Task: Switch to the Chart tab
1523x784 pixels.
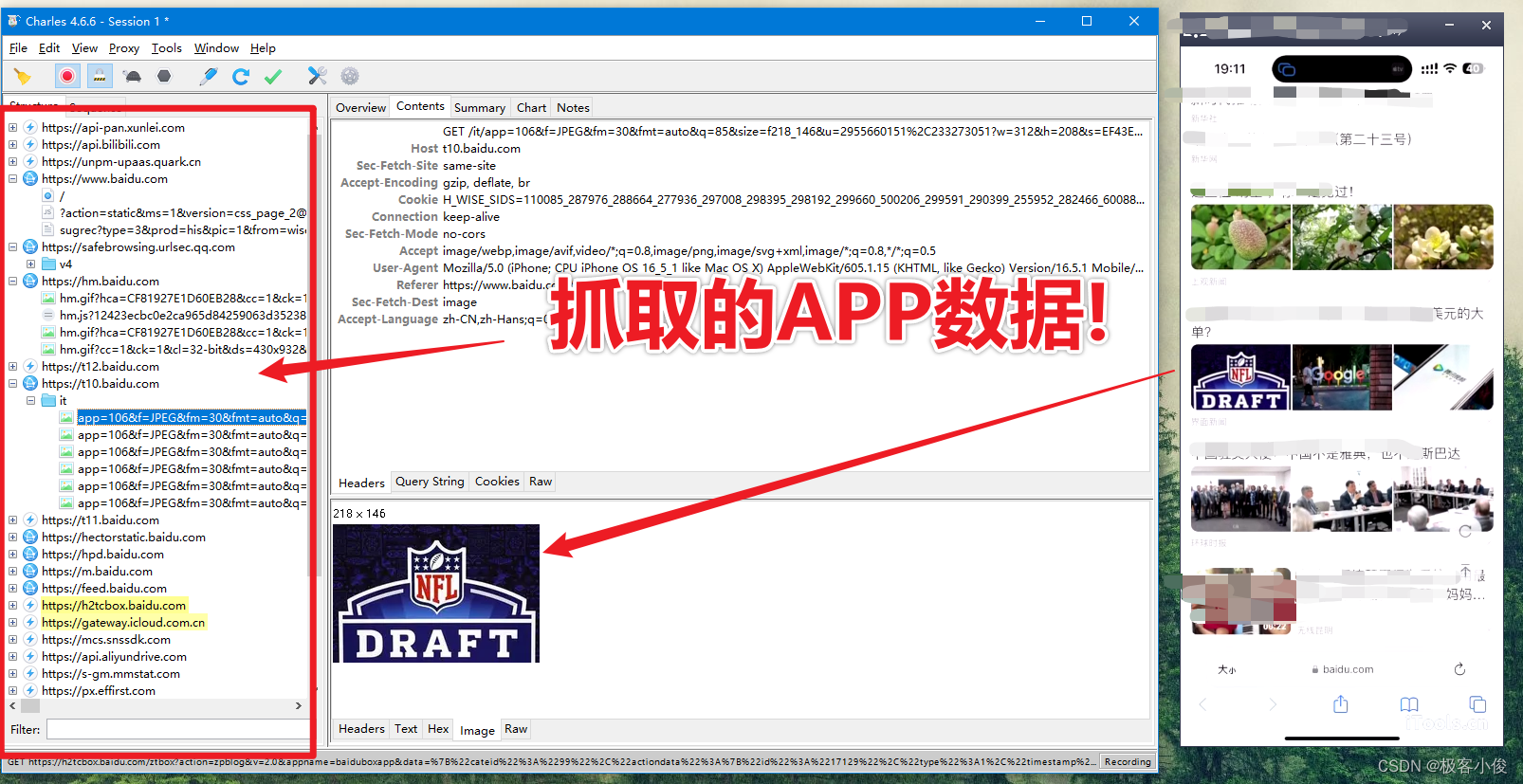Action: (531, 107)
